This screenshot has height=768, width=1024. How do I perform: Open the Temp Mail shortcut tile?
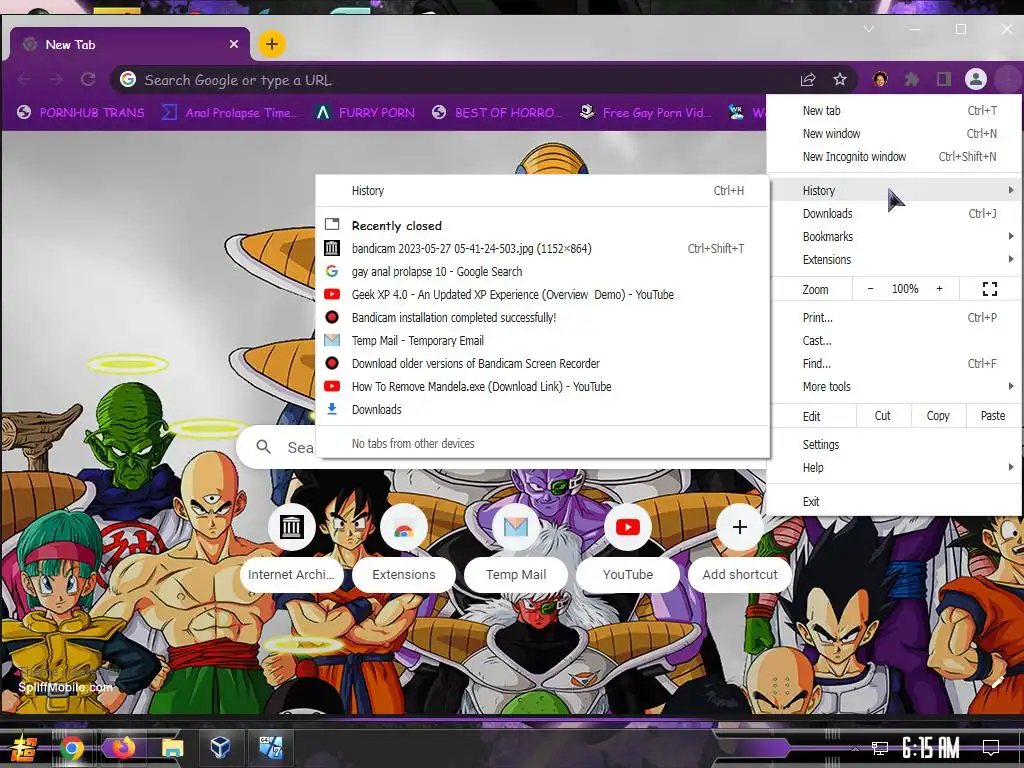(x=516, y=546)
